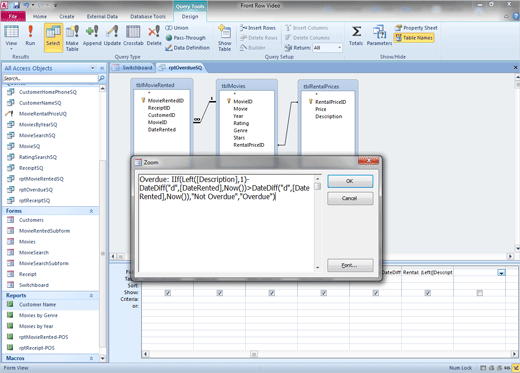Uncheck Show checkbox under Rental column
Image resolution: width=520 pixels, height=373 pixels.
428,293
